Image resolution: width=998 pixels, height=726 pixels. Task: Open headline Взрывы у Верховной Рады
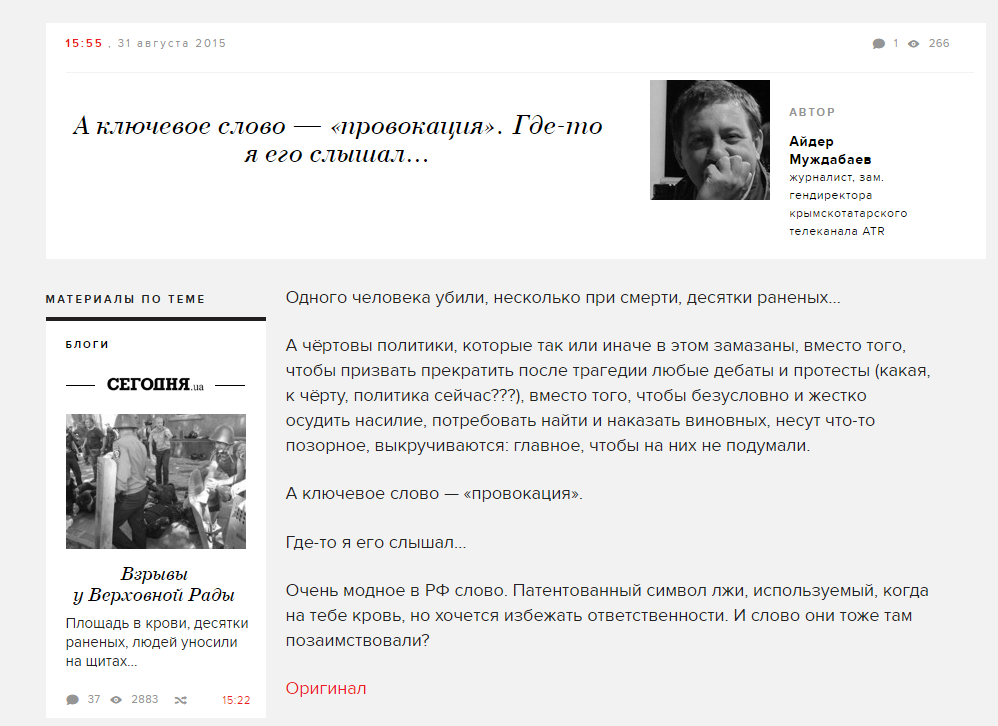(x=154, y=584)
